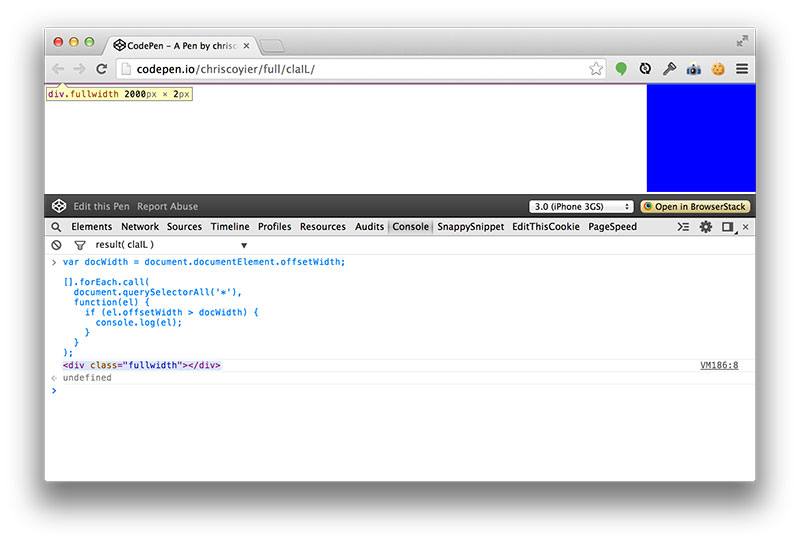Click the EditThisCookie cookie extension icon
The width and height of the screenshot is (800, 543).
pos(718,69)
